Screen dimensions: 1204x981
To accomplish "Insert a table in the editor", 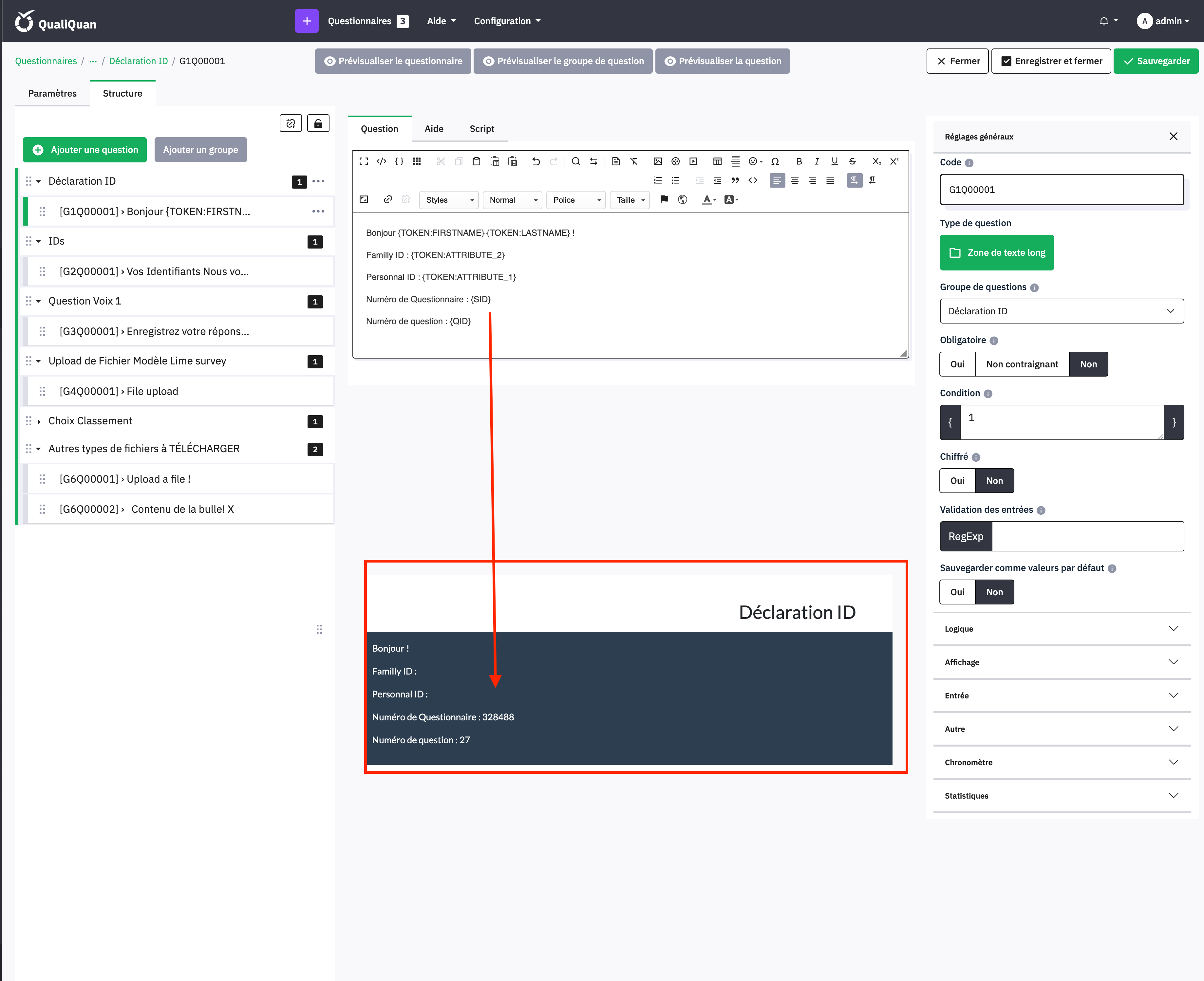I will tap(717, 162).
